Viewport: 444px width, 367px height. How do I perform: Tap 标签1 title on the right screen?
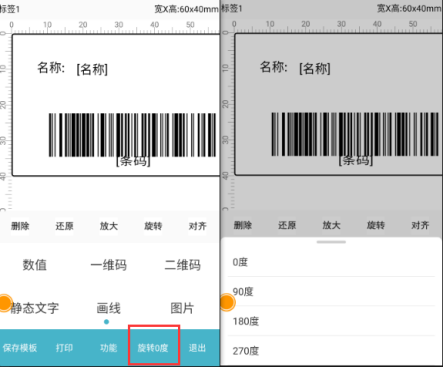[x=232, y=8]
